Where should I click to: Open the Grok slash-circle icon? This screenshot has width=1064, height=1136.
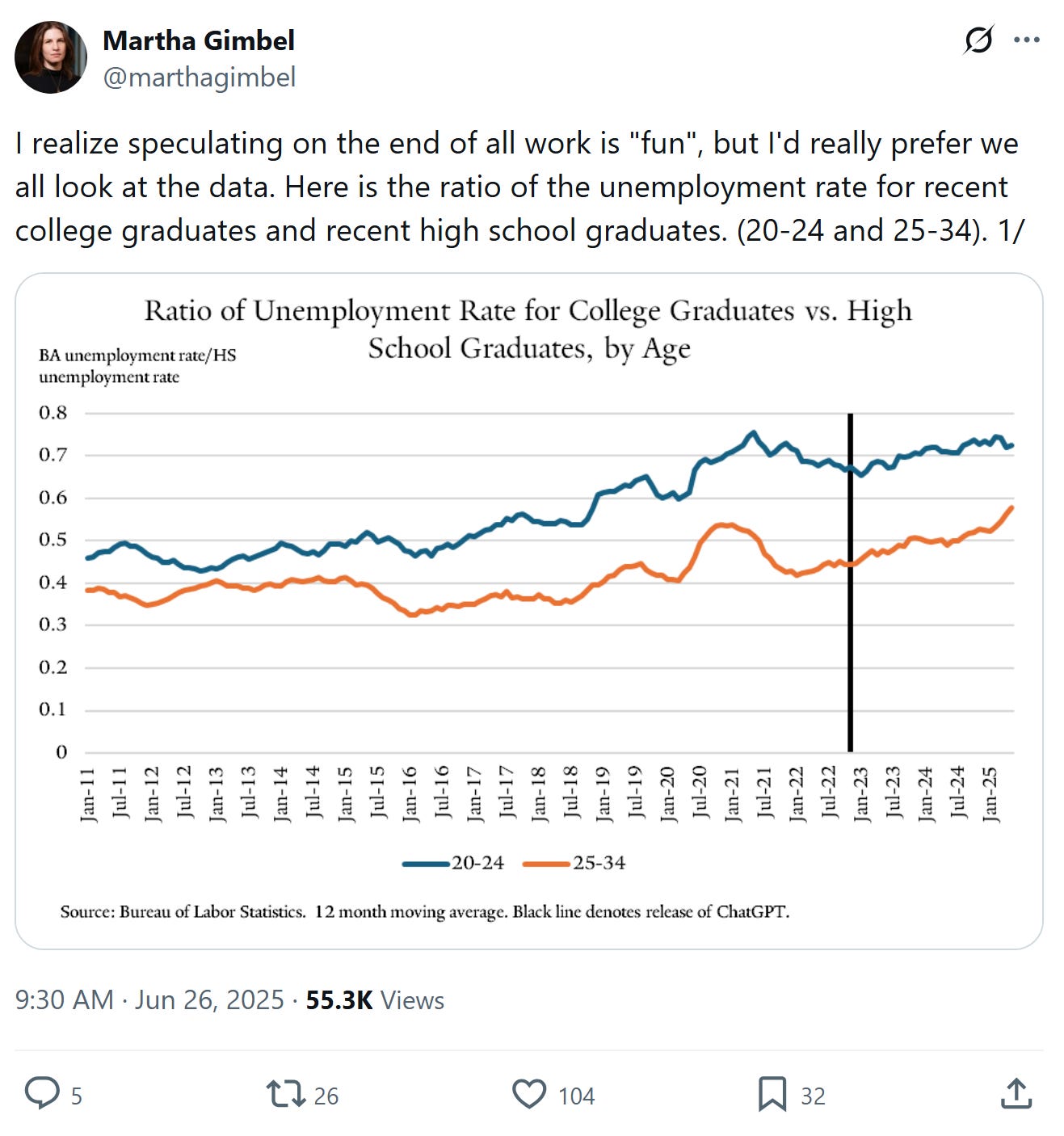click(978, 40)
